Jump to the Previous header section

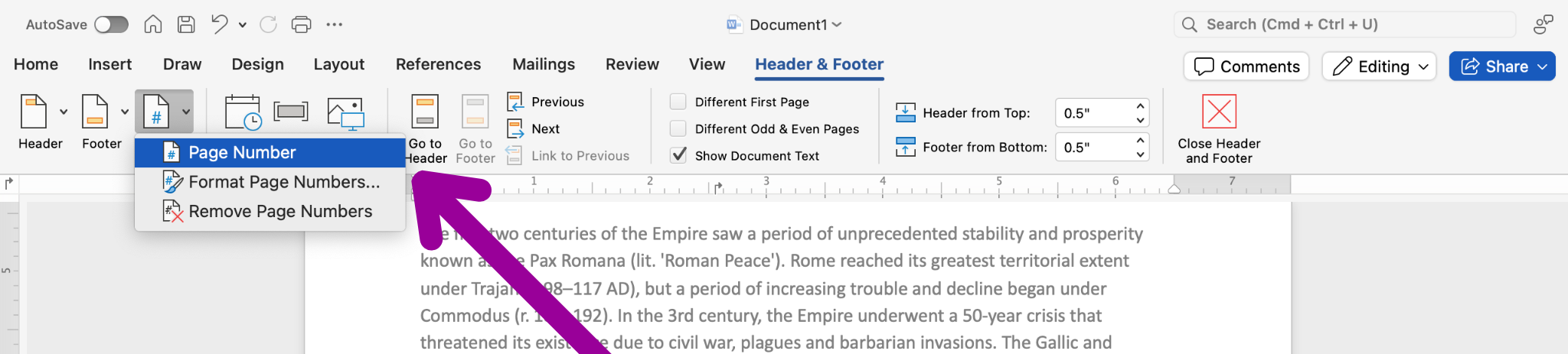[545, 102]
